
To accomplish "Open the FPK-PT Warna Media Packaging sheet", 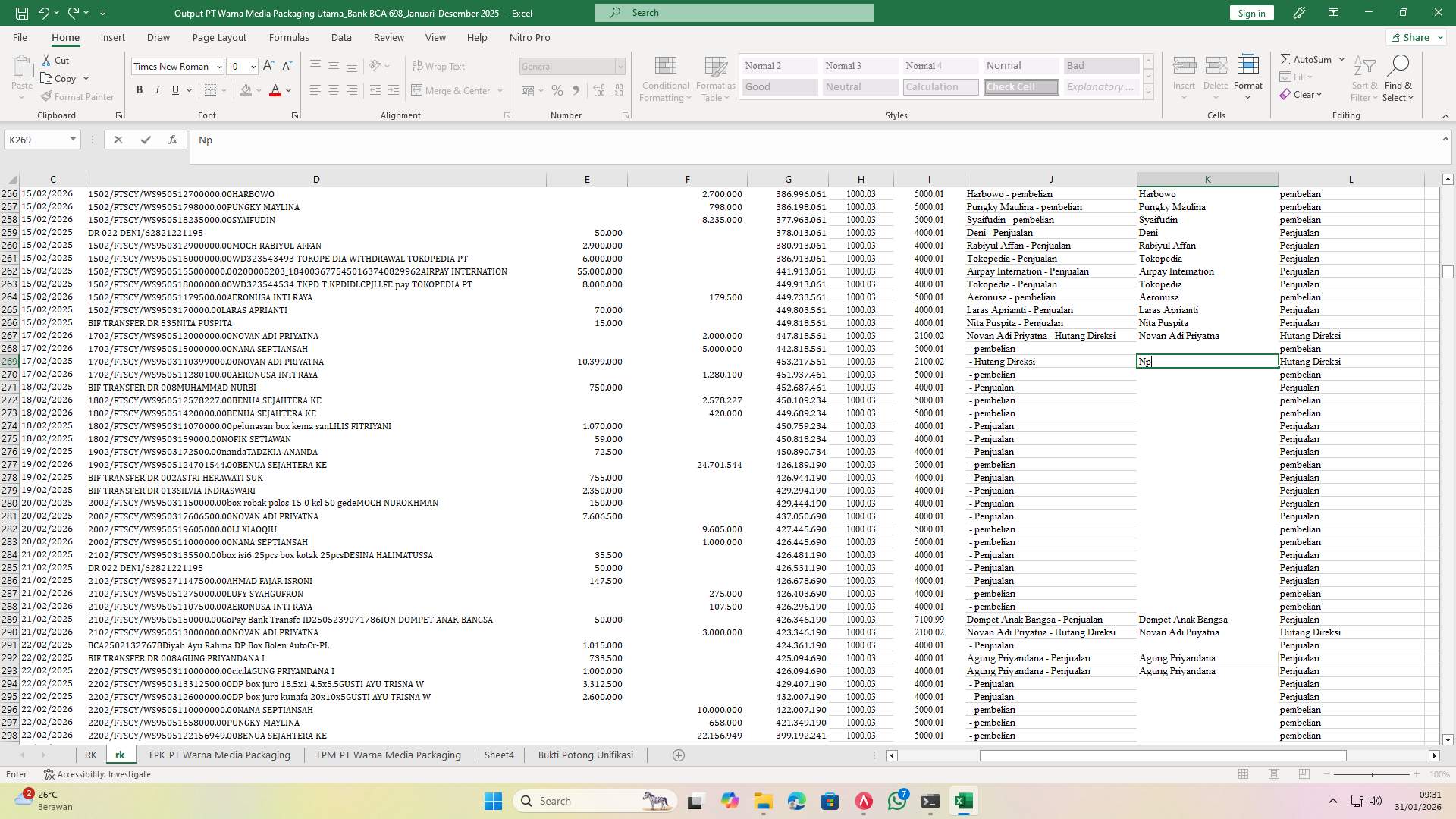I will click(219, 755).
